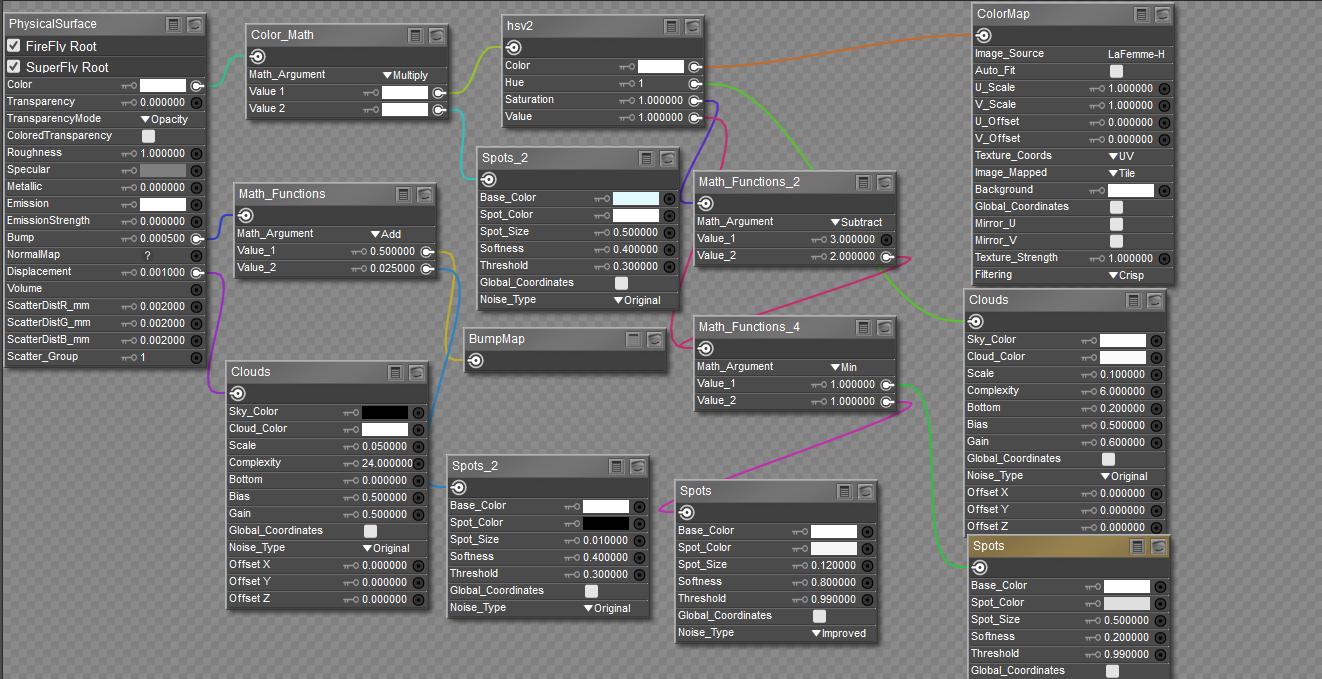Click output plug of Math_Functions_4 node
Viewport: 1322px width, 679px height.
click(705, 349)
